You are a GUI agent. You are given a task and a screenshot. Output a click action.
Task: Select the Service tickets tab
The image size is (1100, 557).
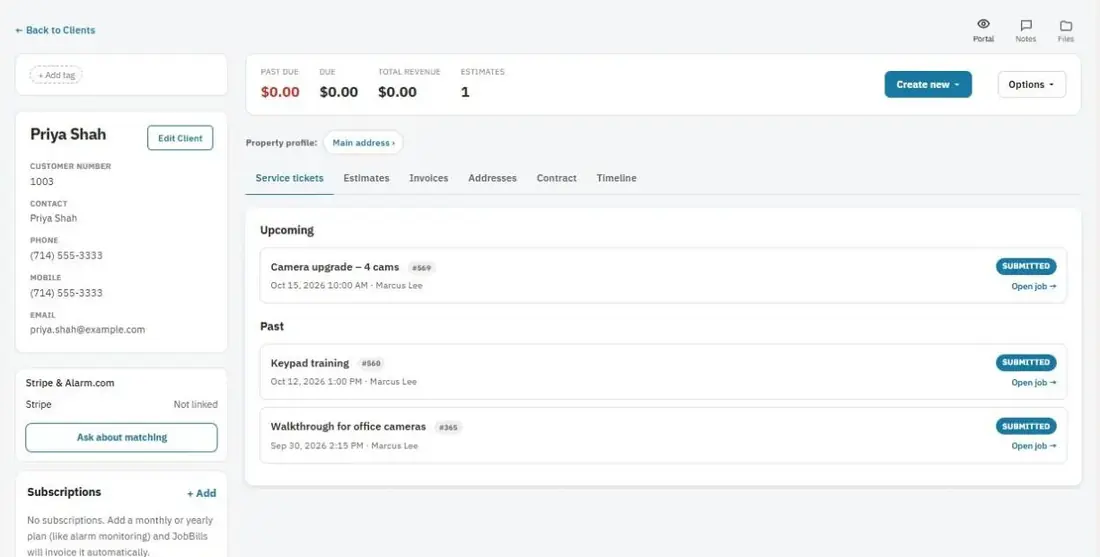tap(289, 178)
